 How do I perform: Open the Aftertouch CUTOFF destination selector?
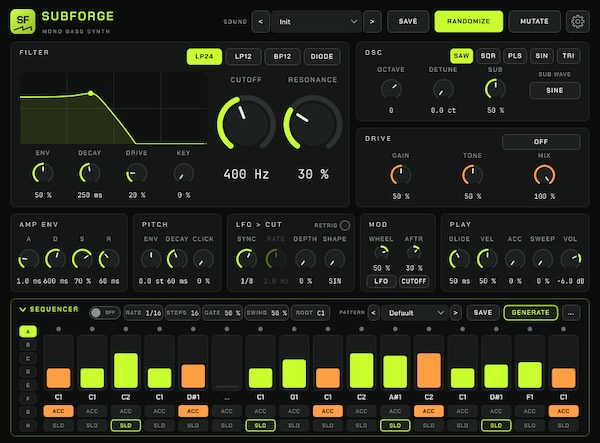(x=414, y=281)
